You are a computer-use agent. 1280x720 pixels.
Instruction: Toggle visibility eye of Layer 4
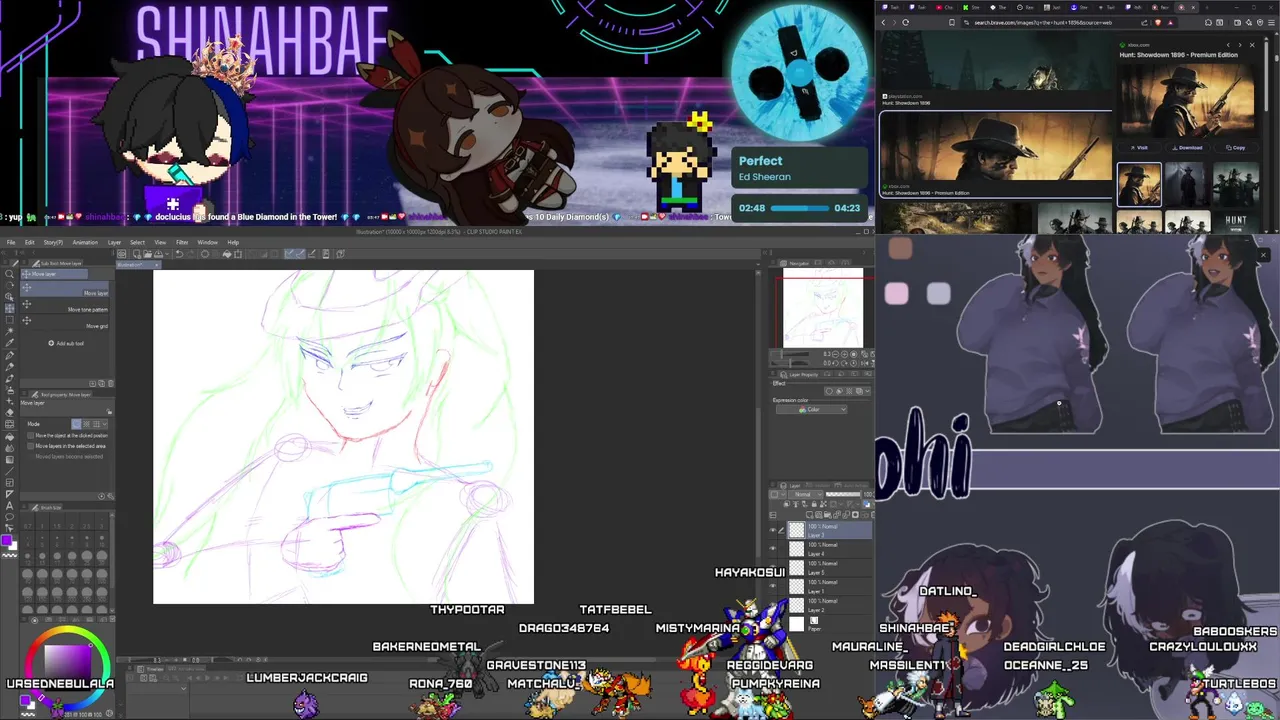coord(773,549)
